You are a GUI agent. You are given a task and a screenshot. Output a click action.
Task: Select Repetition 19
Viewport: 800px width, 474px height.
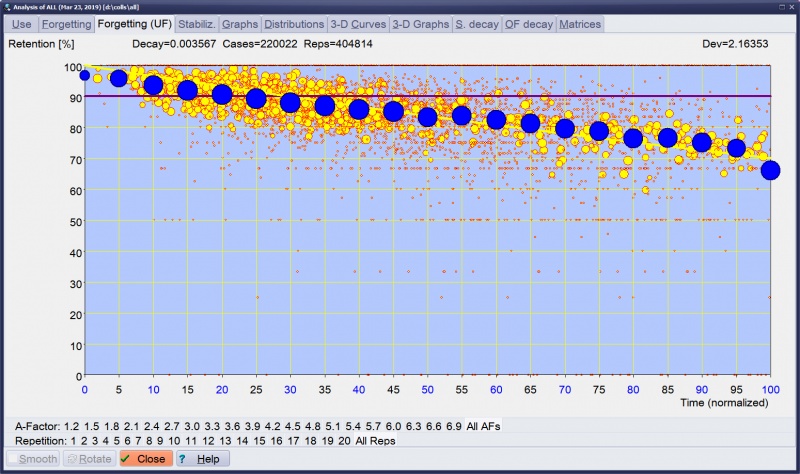[328, 441]
